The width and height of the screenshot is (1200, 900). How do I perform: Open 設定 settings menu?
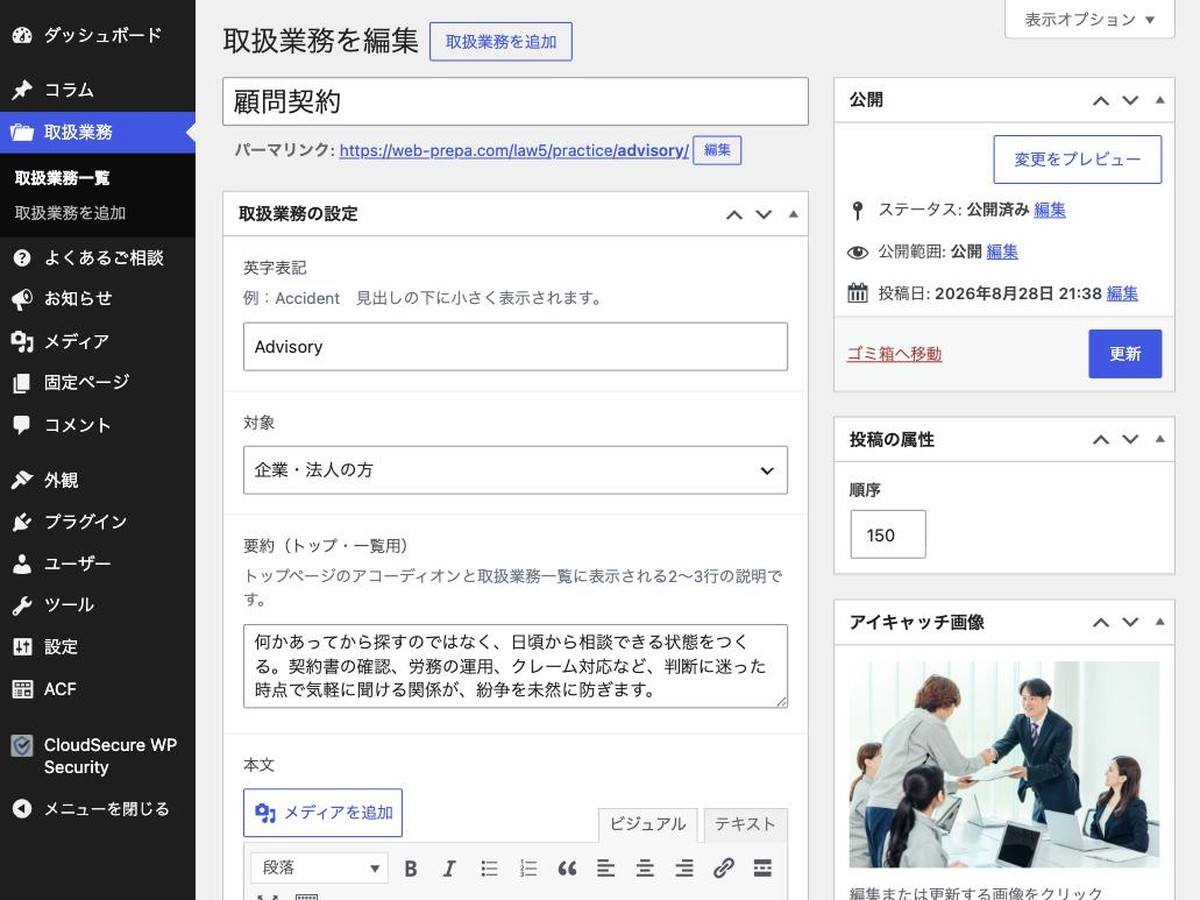(98, 647)
